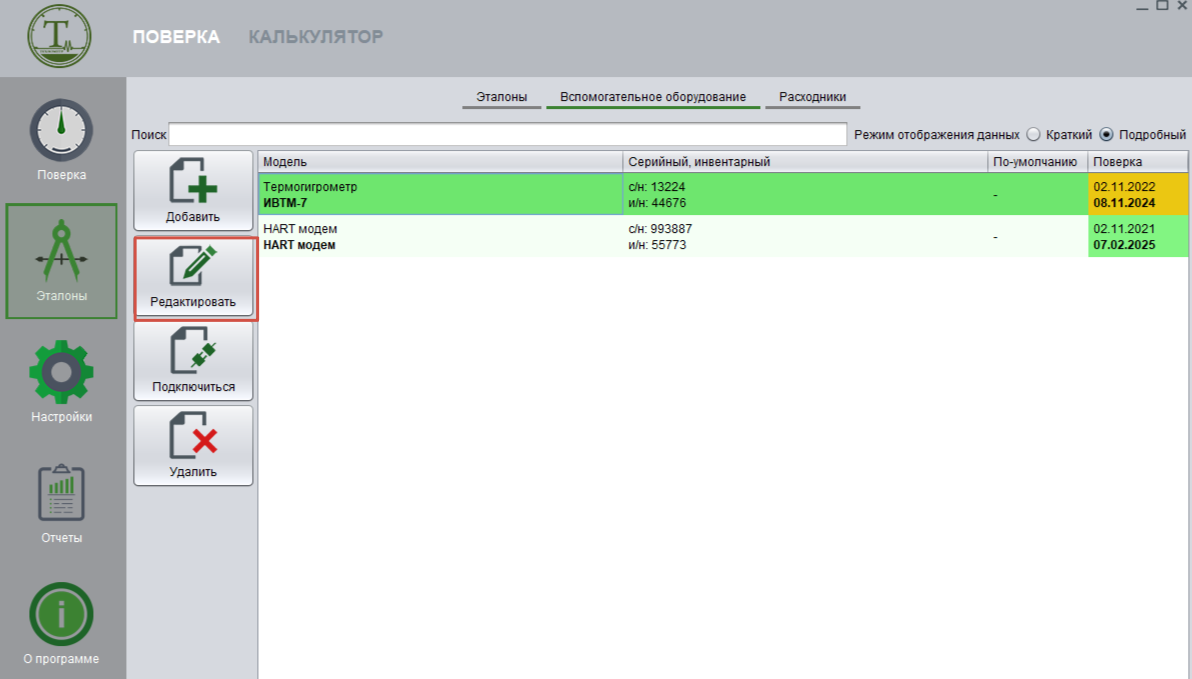
Task: Click the Редактировать pencil icon
Action: pos(193,266)
